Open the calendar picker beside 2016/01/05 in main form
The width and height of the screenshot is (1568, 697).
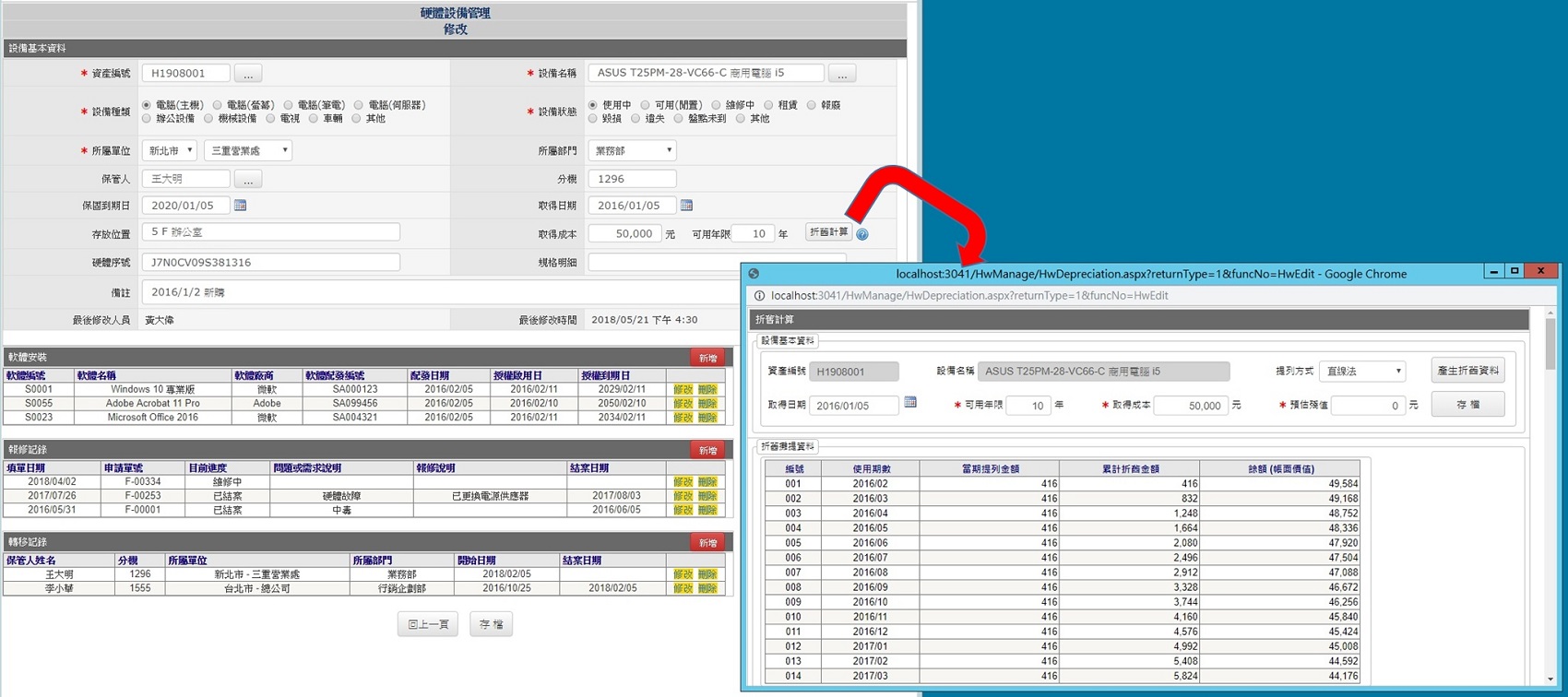686,206
